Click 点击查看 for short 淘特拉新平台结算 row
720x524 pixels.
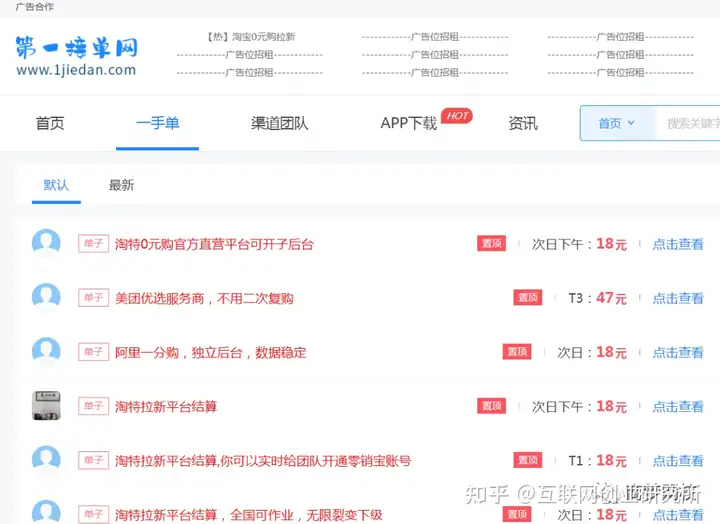[678, 406]
